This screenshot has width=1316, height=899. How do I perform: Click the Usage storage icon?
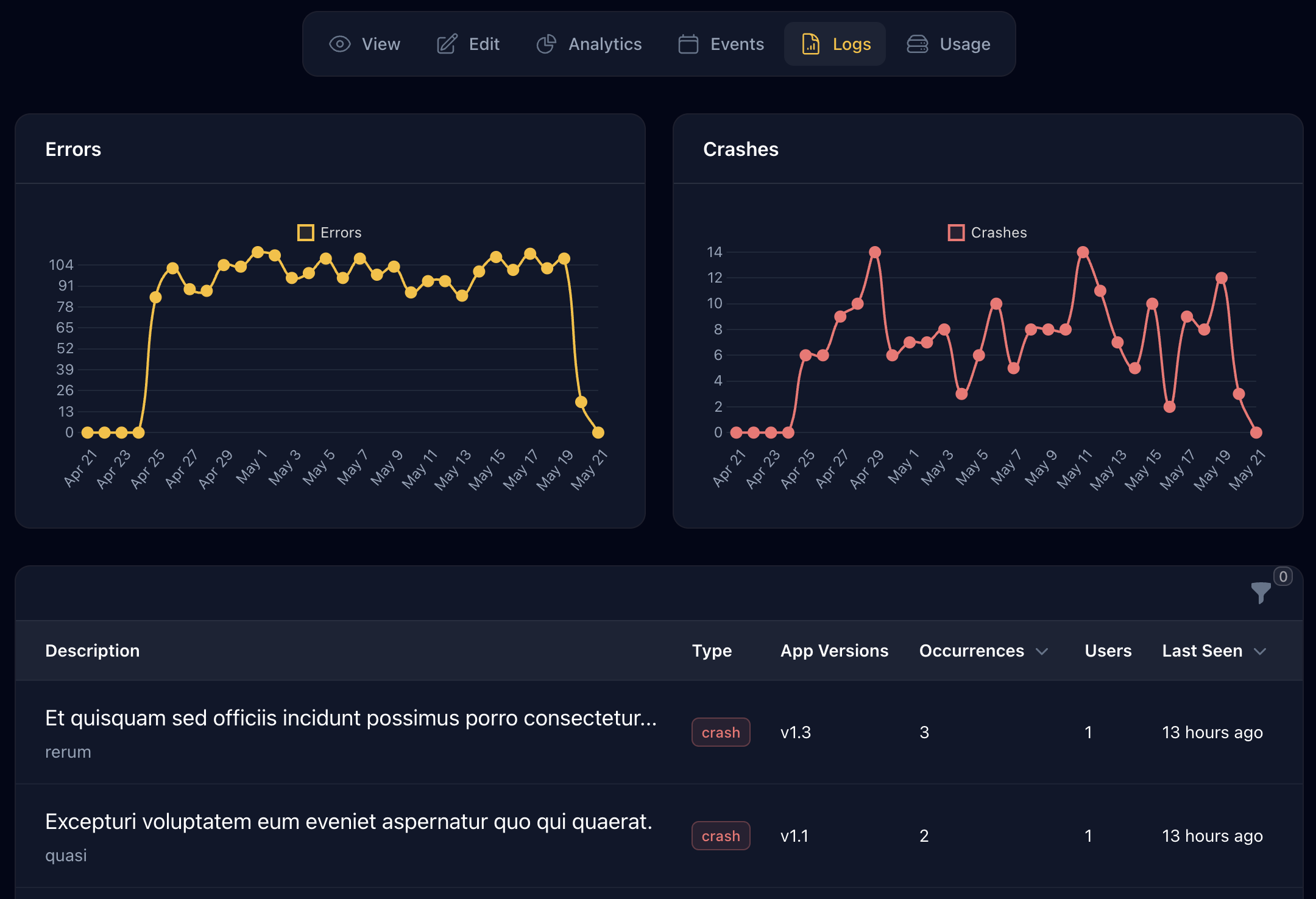click(917, 44)
